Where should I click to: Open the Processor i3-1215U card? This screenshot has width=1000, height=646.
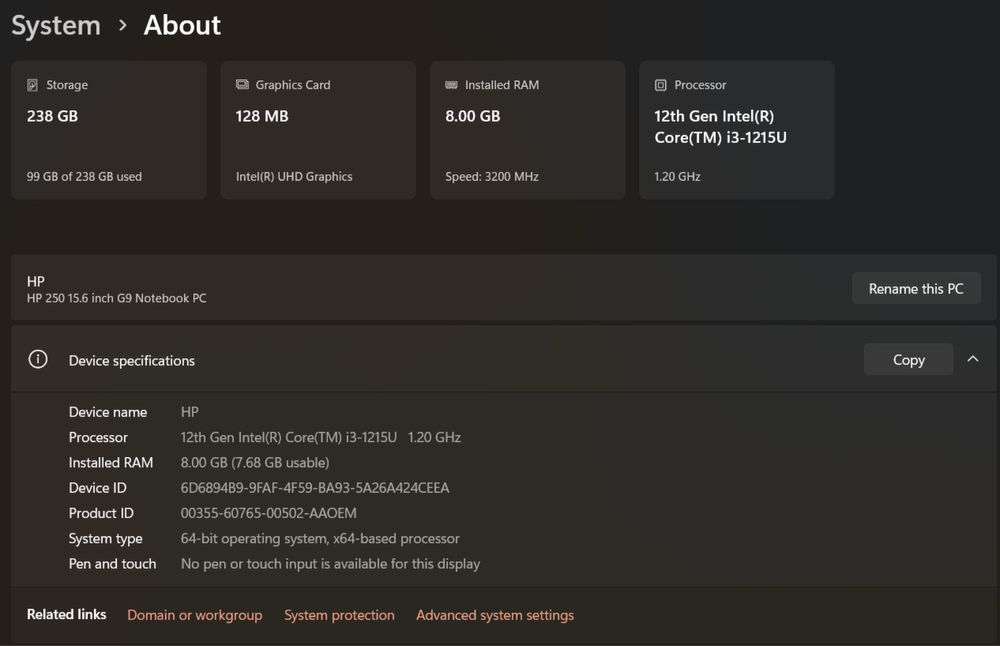(x=736, y=130)
